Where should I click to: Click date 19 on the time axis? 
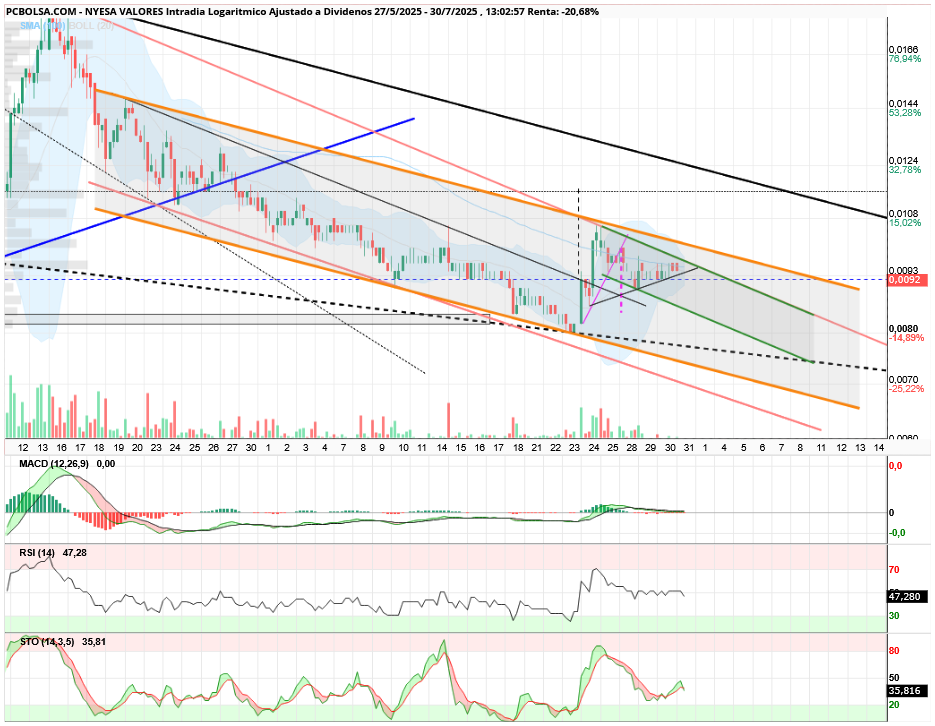[x=119, y=448]
